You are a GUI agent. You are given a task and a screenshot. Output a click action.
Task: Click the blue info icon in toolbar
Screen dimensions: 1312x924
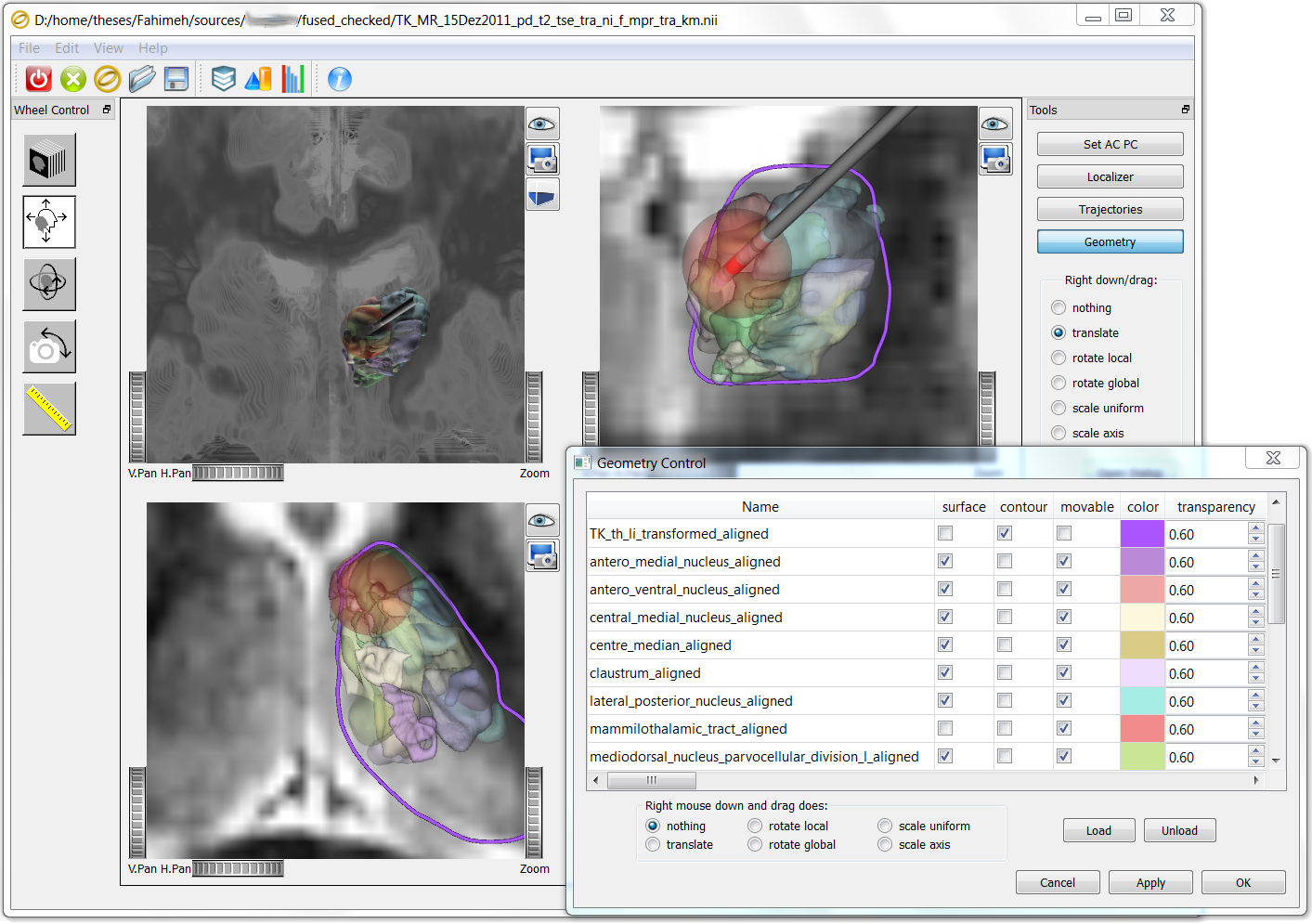click(x=340, y=79)
